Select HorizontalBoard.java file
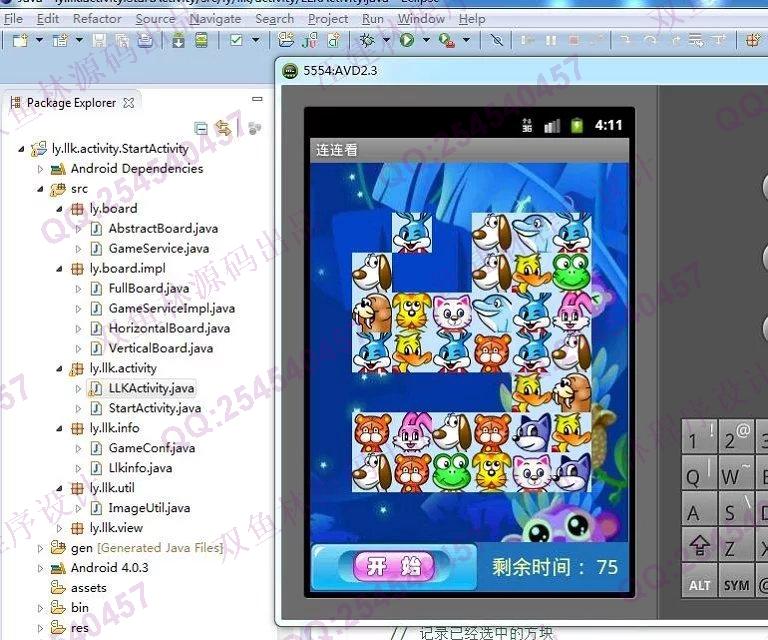The image size is (768, 640). click(x=169, y=329)
